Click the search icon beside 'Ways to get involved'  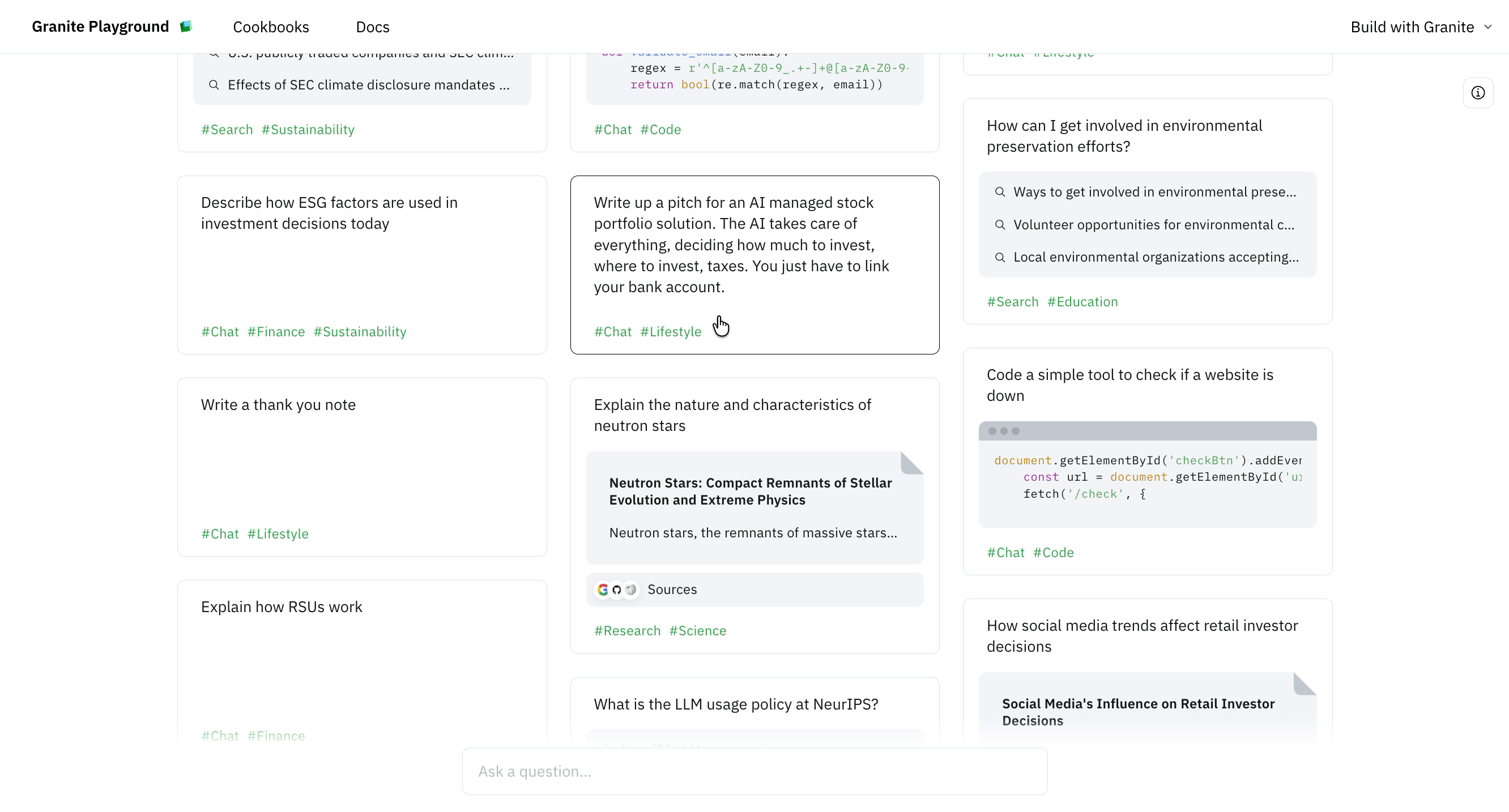pyautogui.click(x=1000, y=192)
